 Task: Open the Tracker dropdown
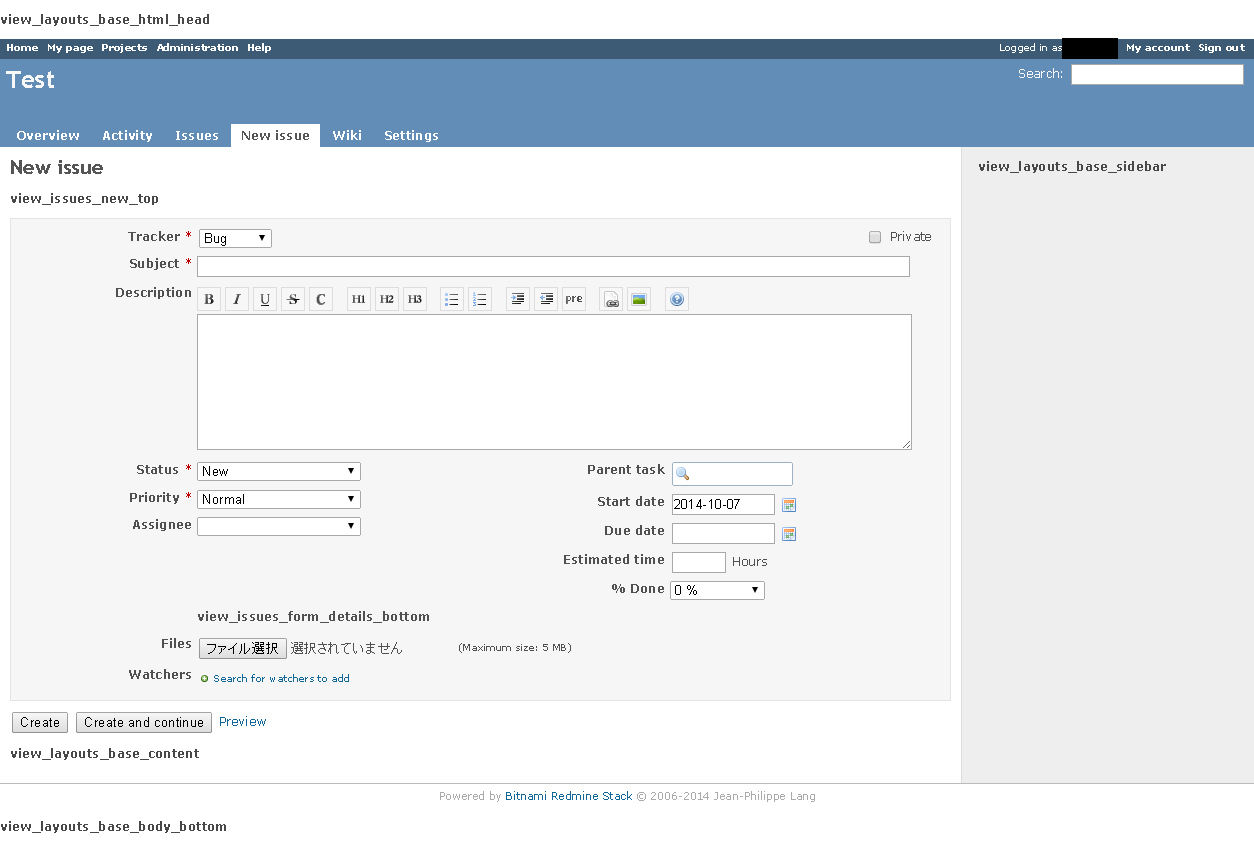[x=235, y=238]
